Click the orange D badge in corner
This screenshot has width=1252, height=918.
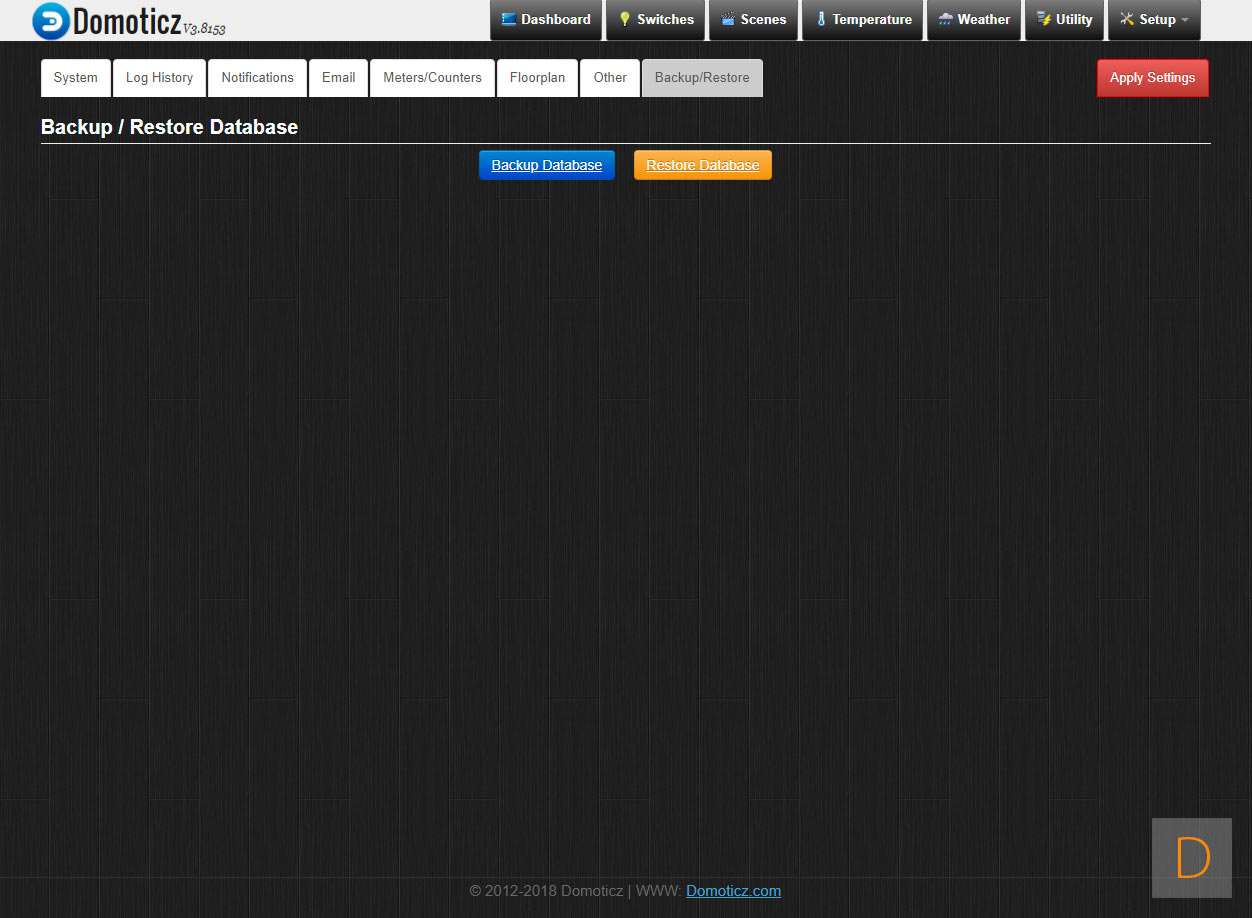click(x=1191, y=857)
